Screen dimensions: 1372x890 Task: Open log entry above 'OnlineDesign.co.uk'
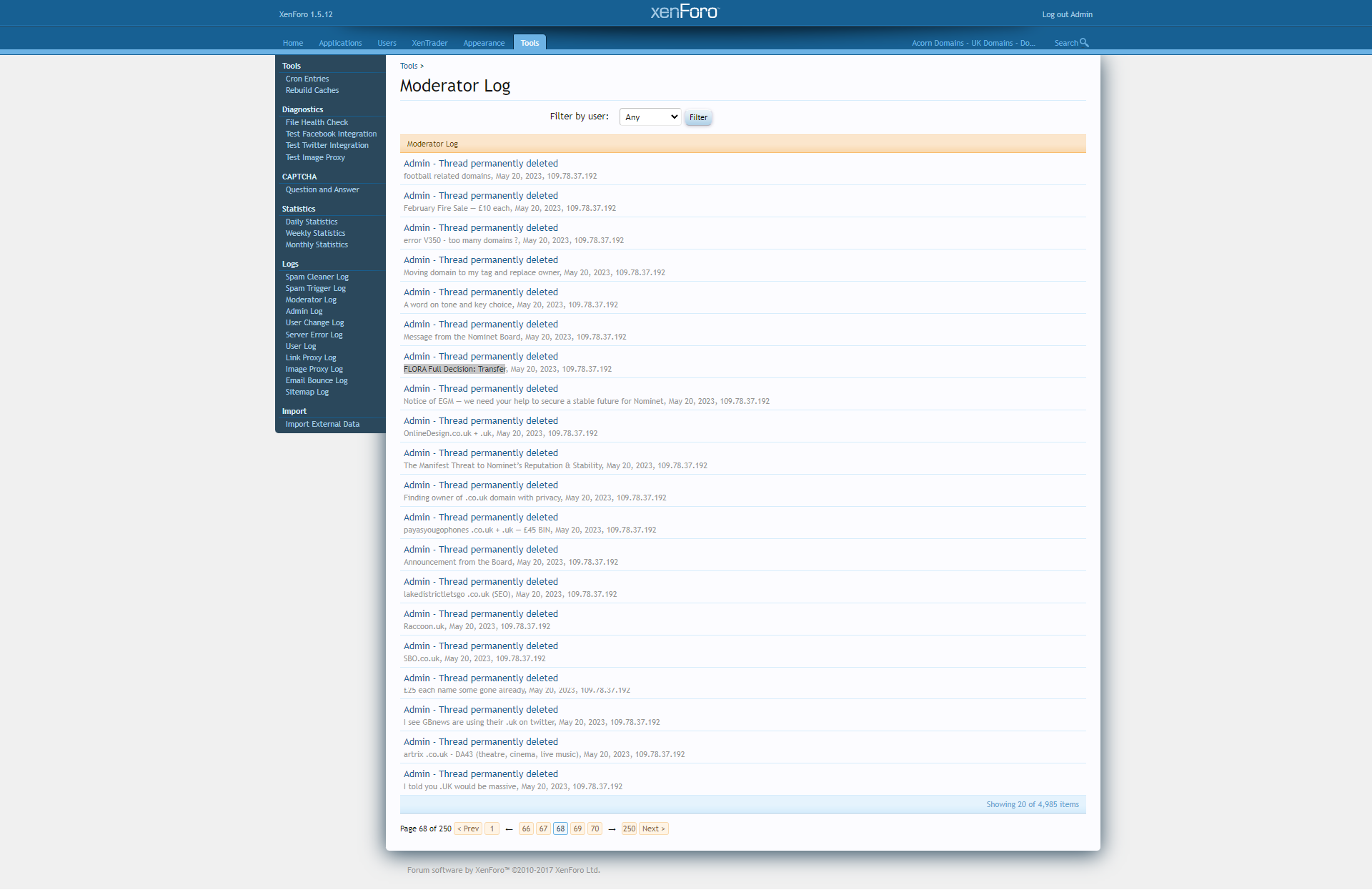click(481, 421)
